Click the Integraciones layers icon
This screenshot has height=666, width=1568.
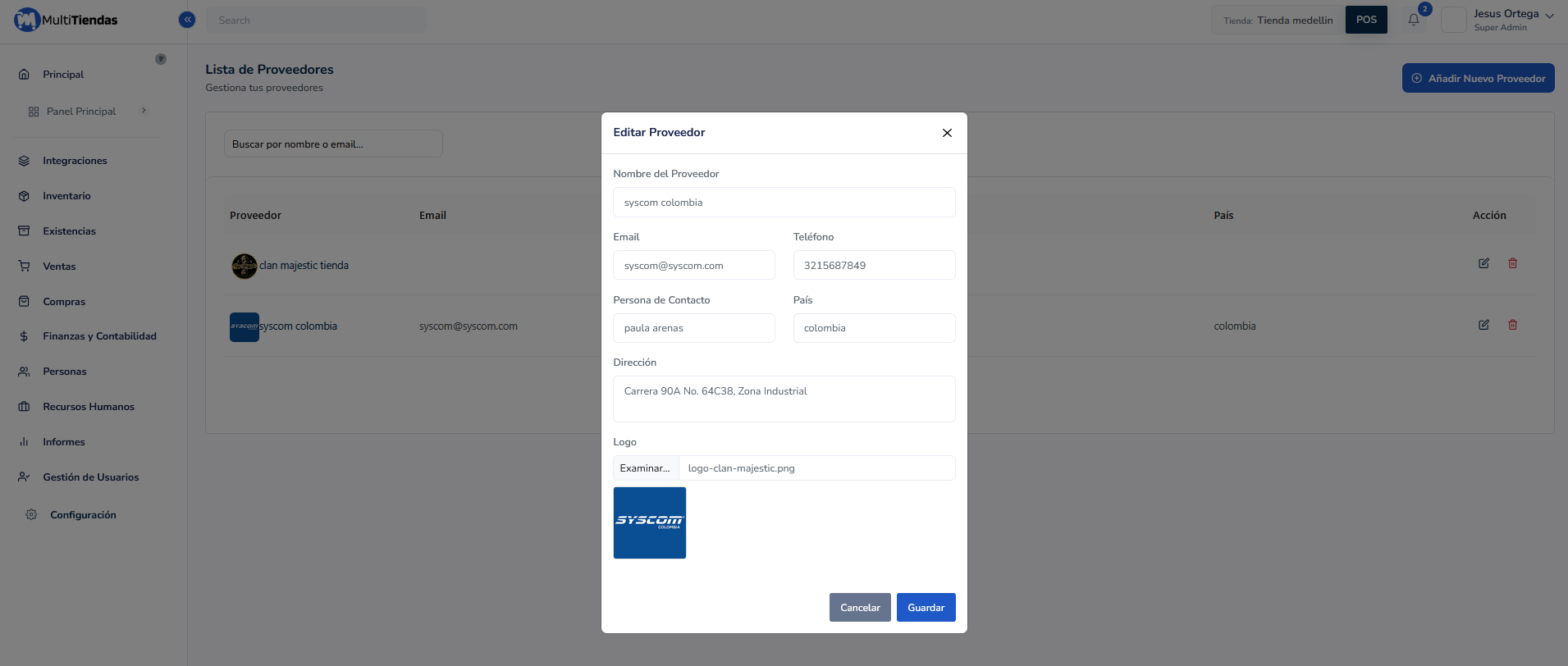pos(24,161)
